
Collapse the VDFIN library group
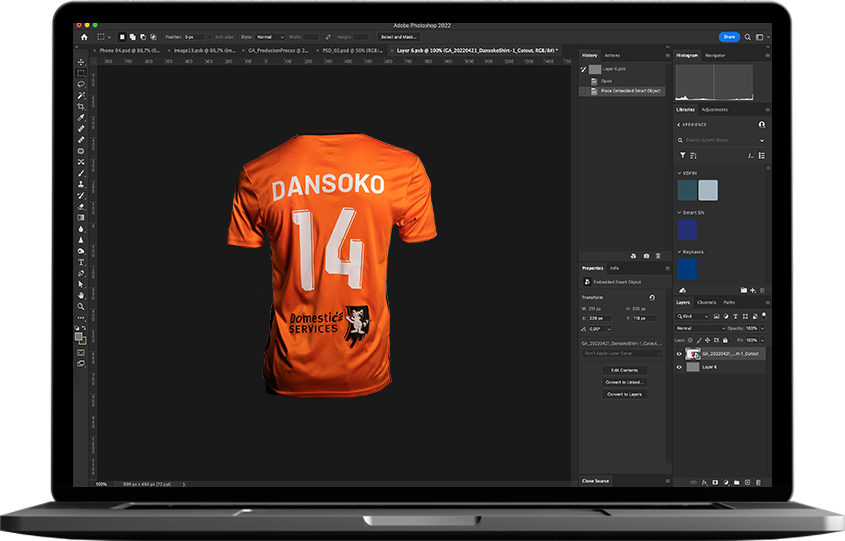[x=679, y=173]
